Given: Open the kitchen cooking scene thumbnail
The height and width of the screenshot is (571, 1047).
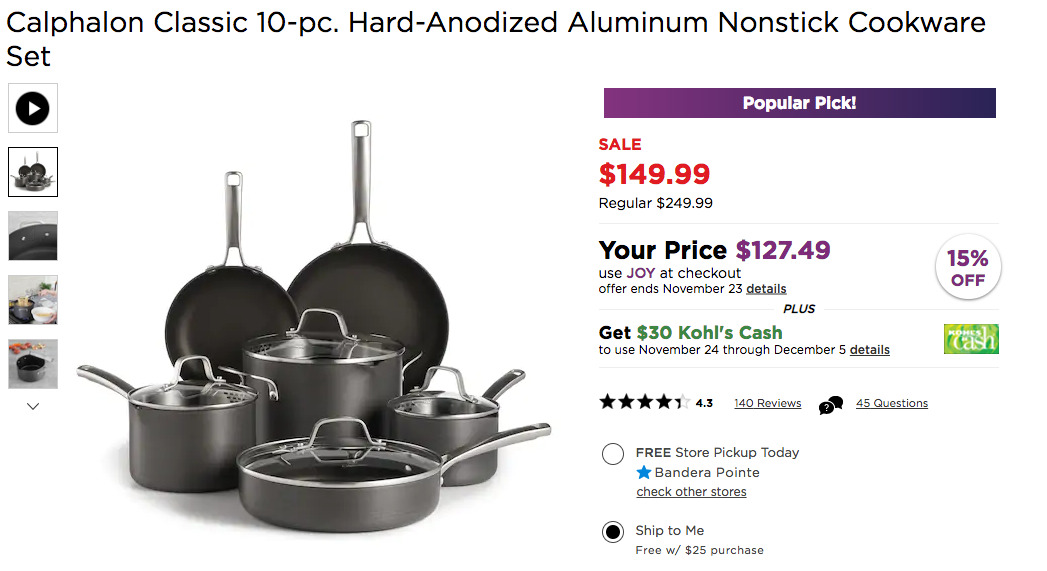Looking at the screenshot, I should click(33, 300).
